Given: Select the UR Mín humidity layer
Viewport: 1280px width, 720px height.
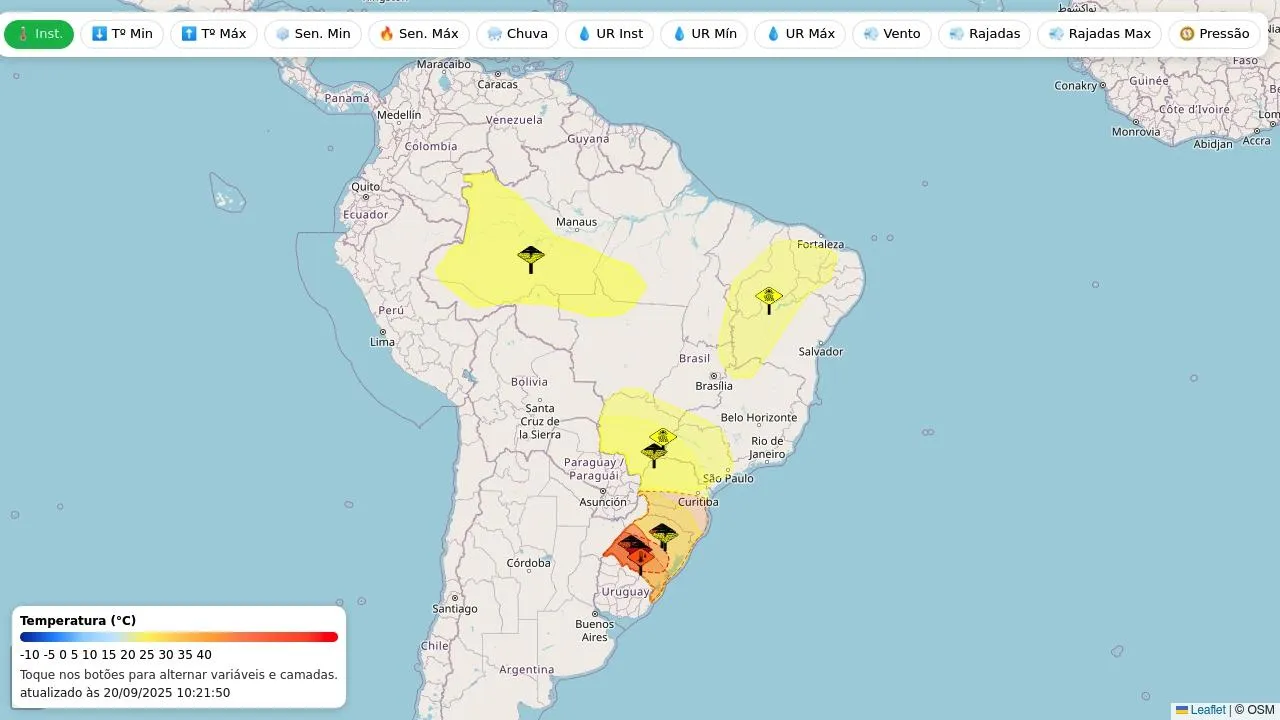Looking at the screenshot, I should click(x=704, y=34).
